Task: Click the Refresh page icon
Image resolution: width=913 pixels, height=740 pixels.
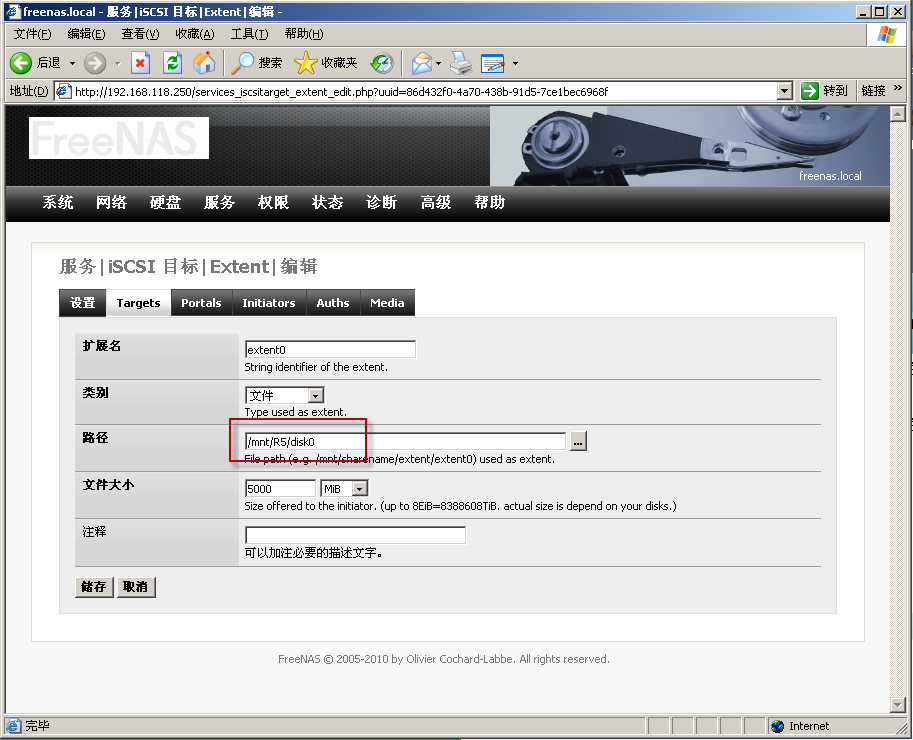Action: (172, 63)
